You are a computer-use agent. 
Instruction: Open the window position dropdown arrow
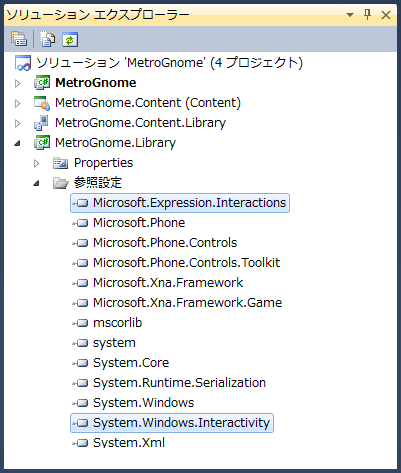[x=350, y=15]
